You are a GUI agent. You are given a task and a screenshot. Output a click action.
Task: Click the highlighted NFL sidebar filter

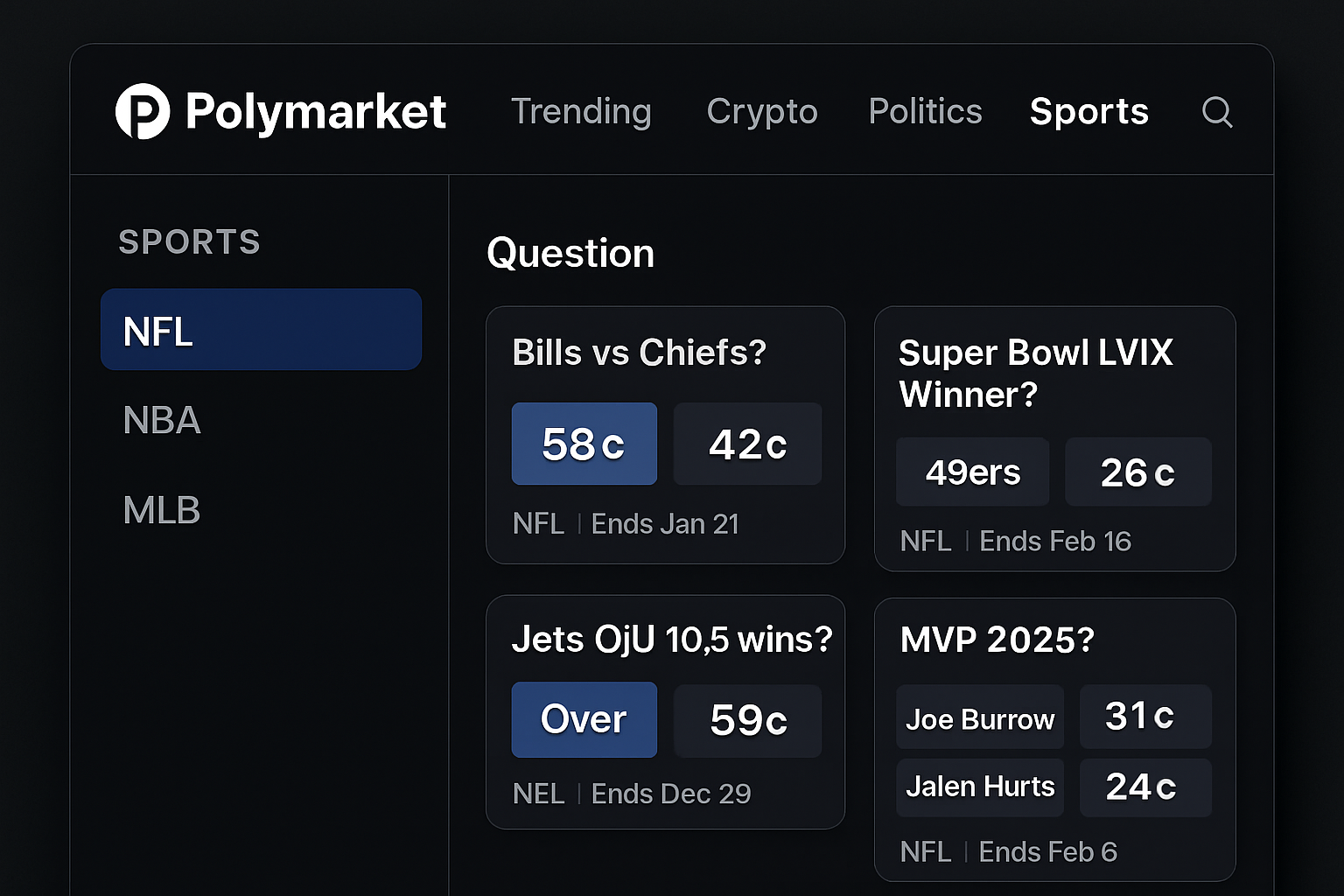[261, 330]
